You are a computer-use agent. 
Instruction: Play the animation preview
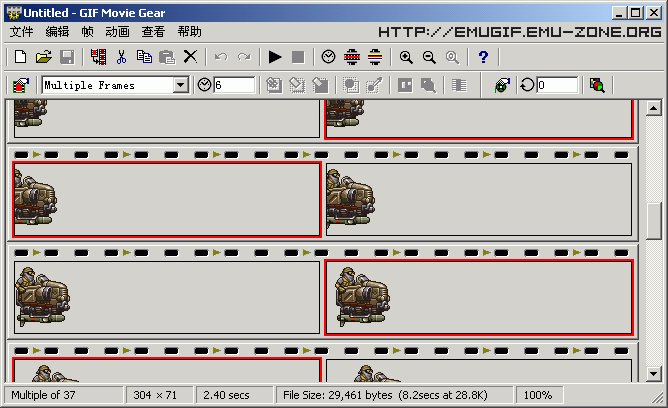275,57
